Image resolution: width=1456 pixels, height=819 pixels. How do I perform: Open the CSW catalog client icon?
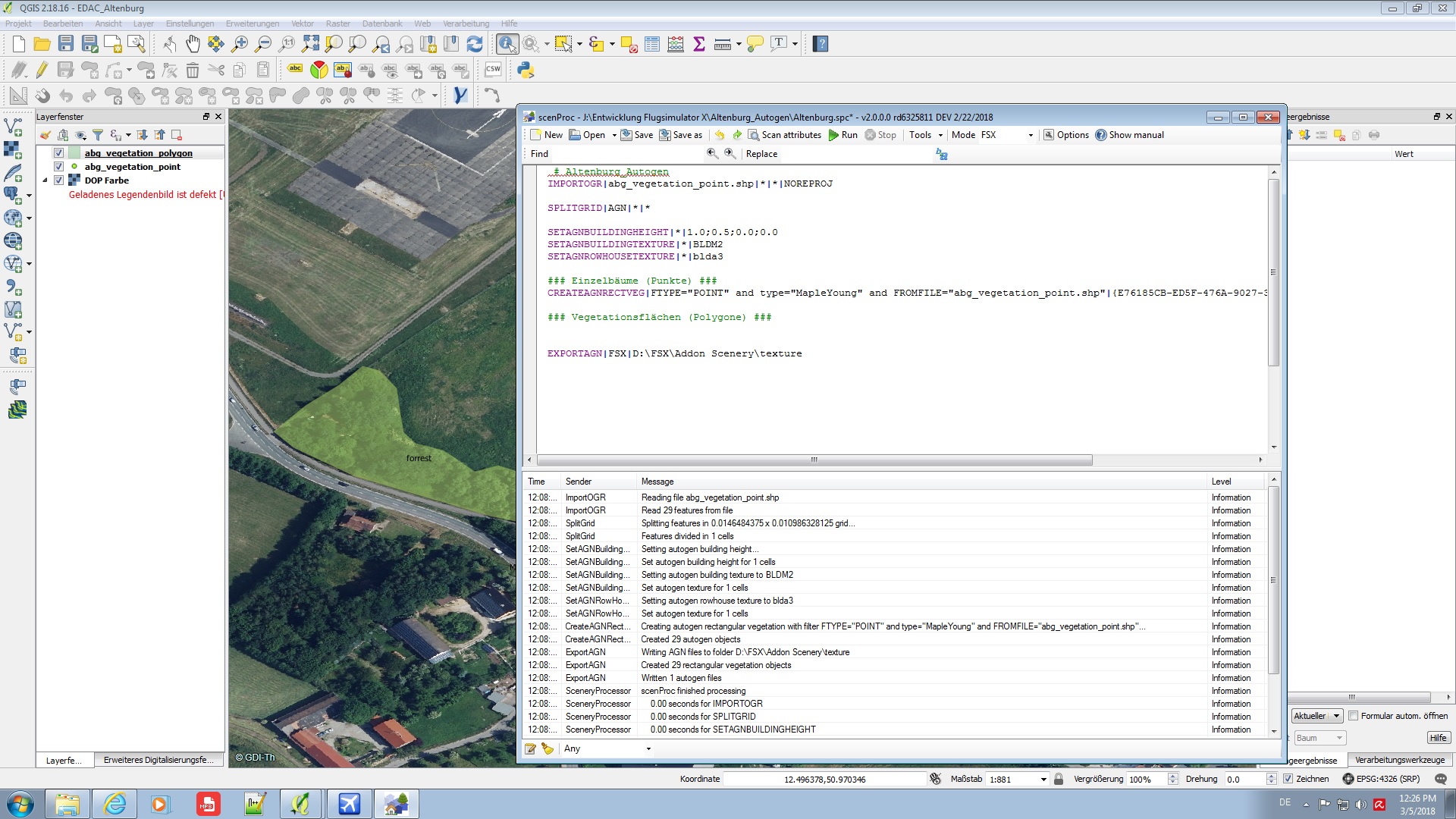(493, 70)
